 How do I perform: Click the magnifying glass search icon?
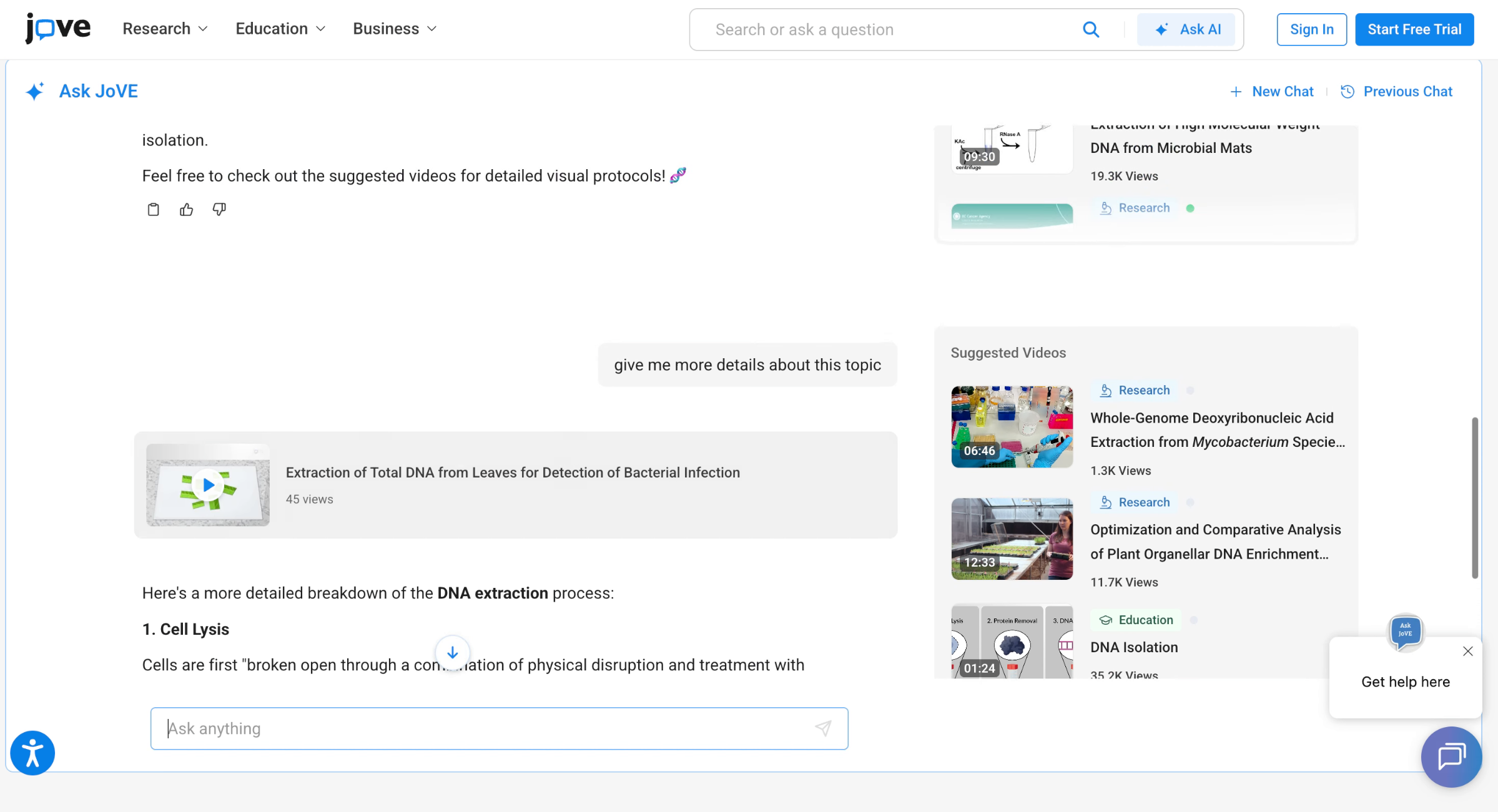(x=1090, y=29)
